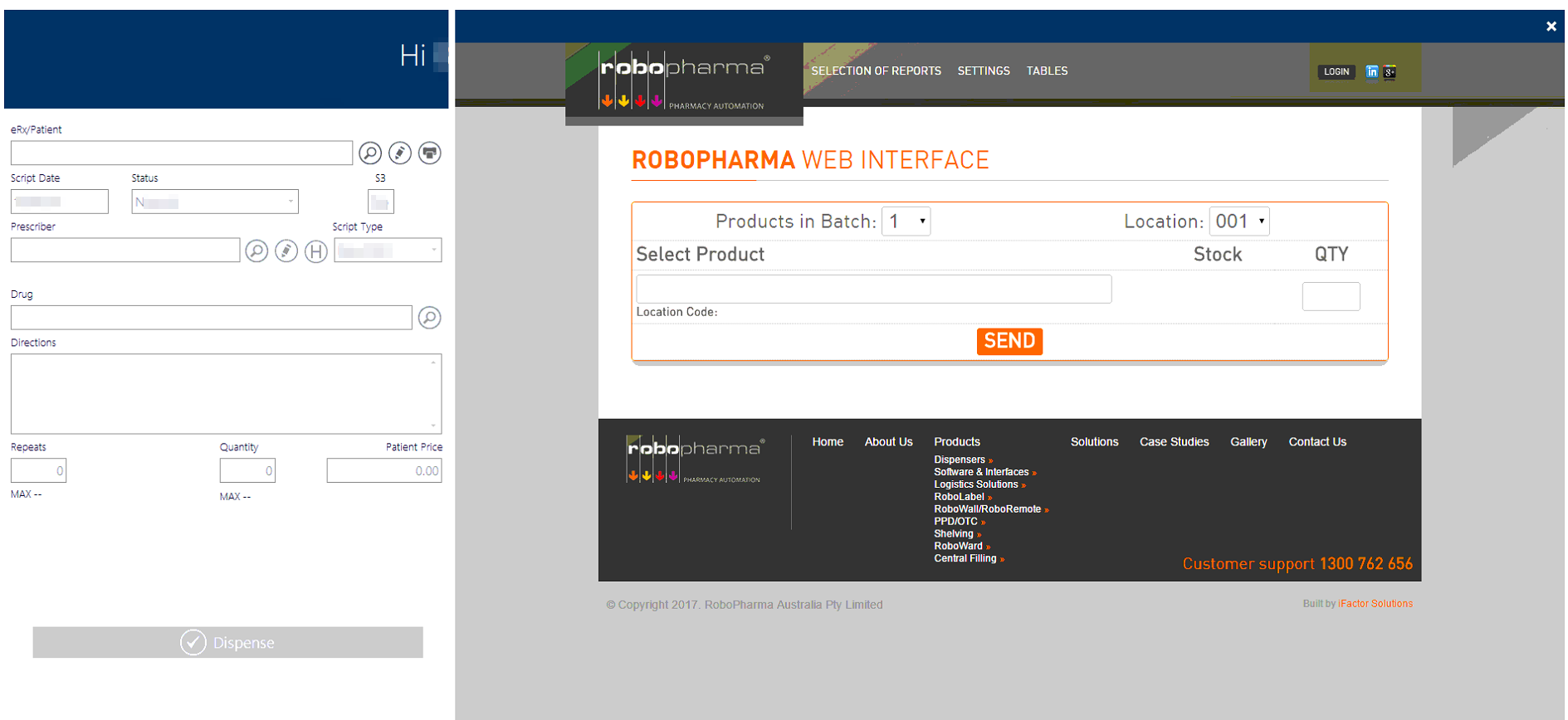Viewport: 1568px width, 720px height.
Task: Click the orange SEND button
Action: (1009, 341)
